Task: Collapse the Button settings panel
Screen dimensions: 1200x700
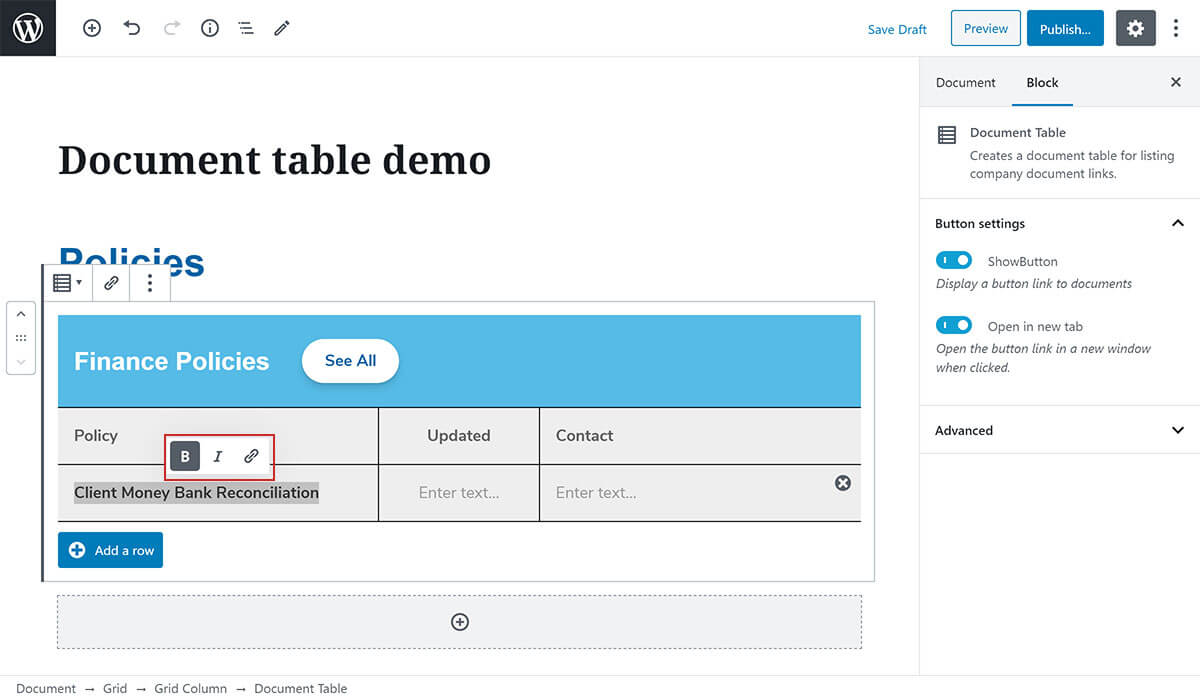Action: tap(1177, 224)
